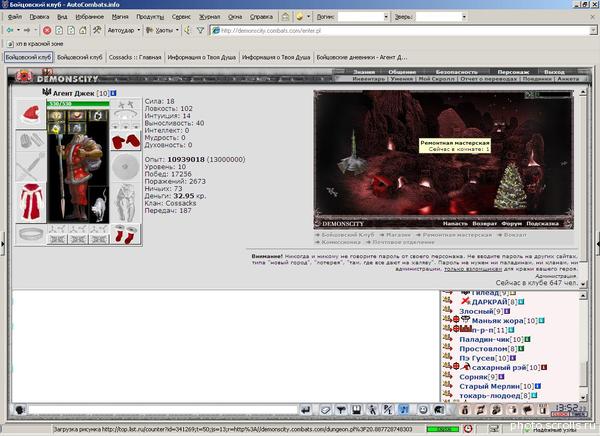Click private message icon beside Злосный

(x=448, y=310)
